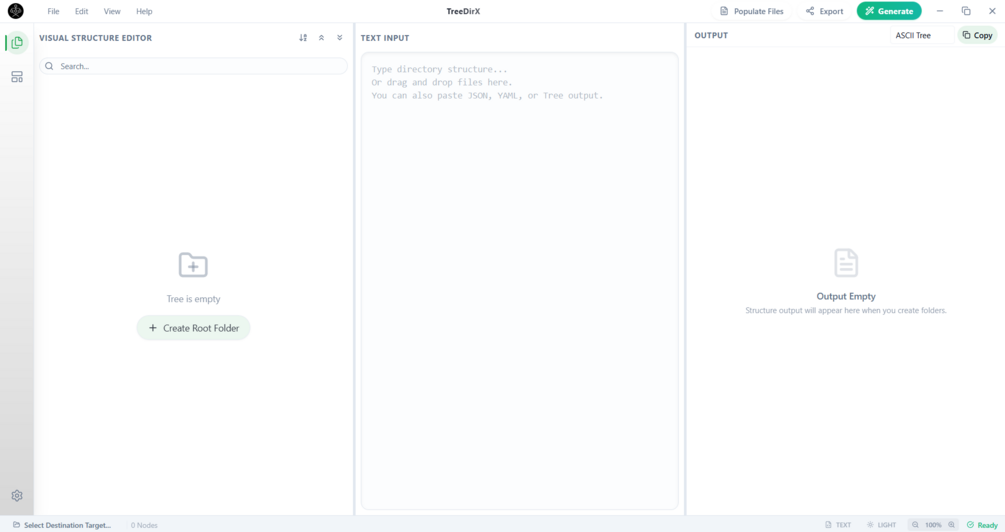Screen dimensions: 1005x532
Task: Click the Output Empty document icon
Action: tap(846, 263)
